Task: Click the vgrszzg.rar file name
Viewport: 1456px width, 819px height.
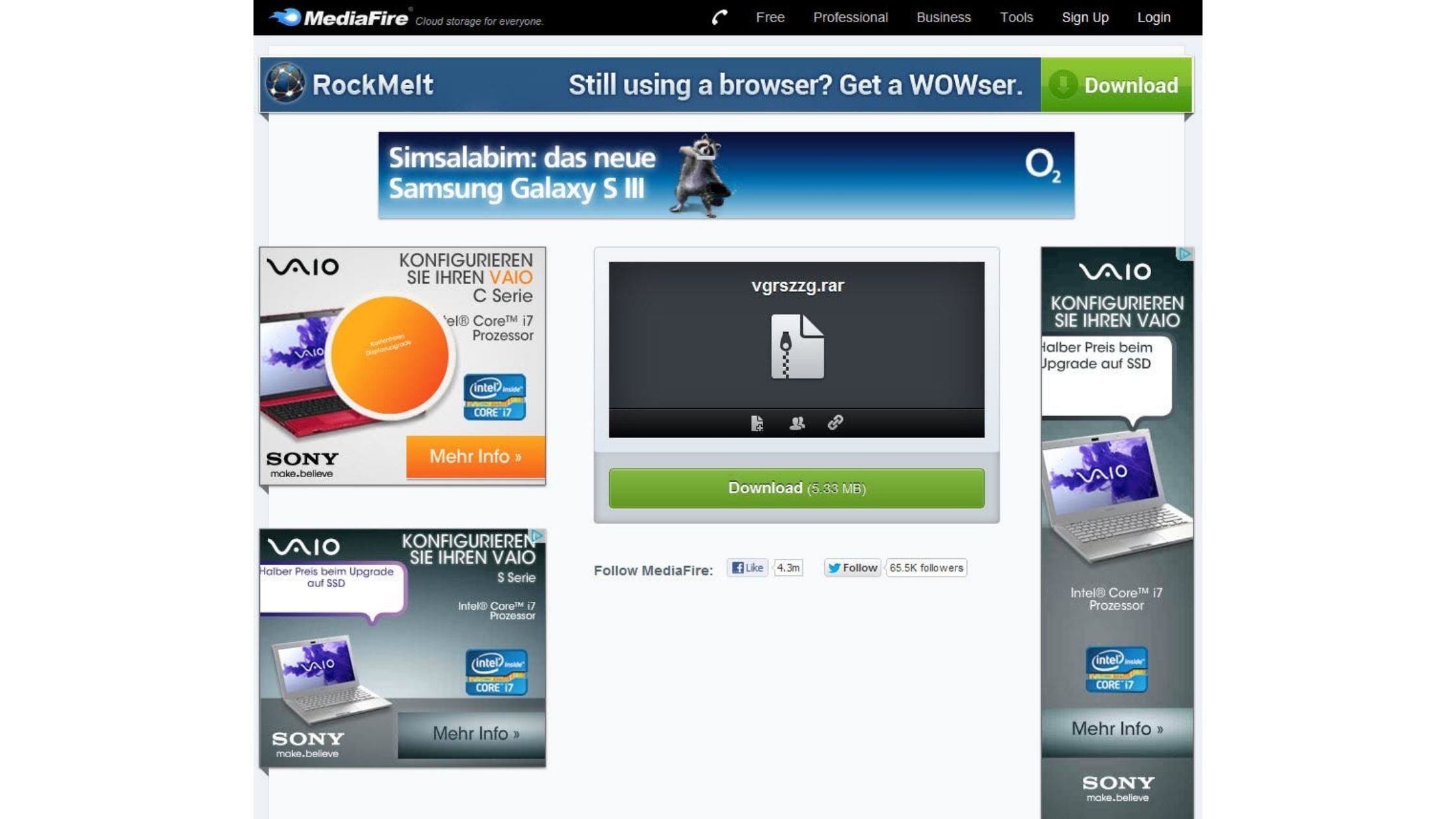Action: click(798, 286)
